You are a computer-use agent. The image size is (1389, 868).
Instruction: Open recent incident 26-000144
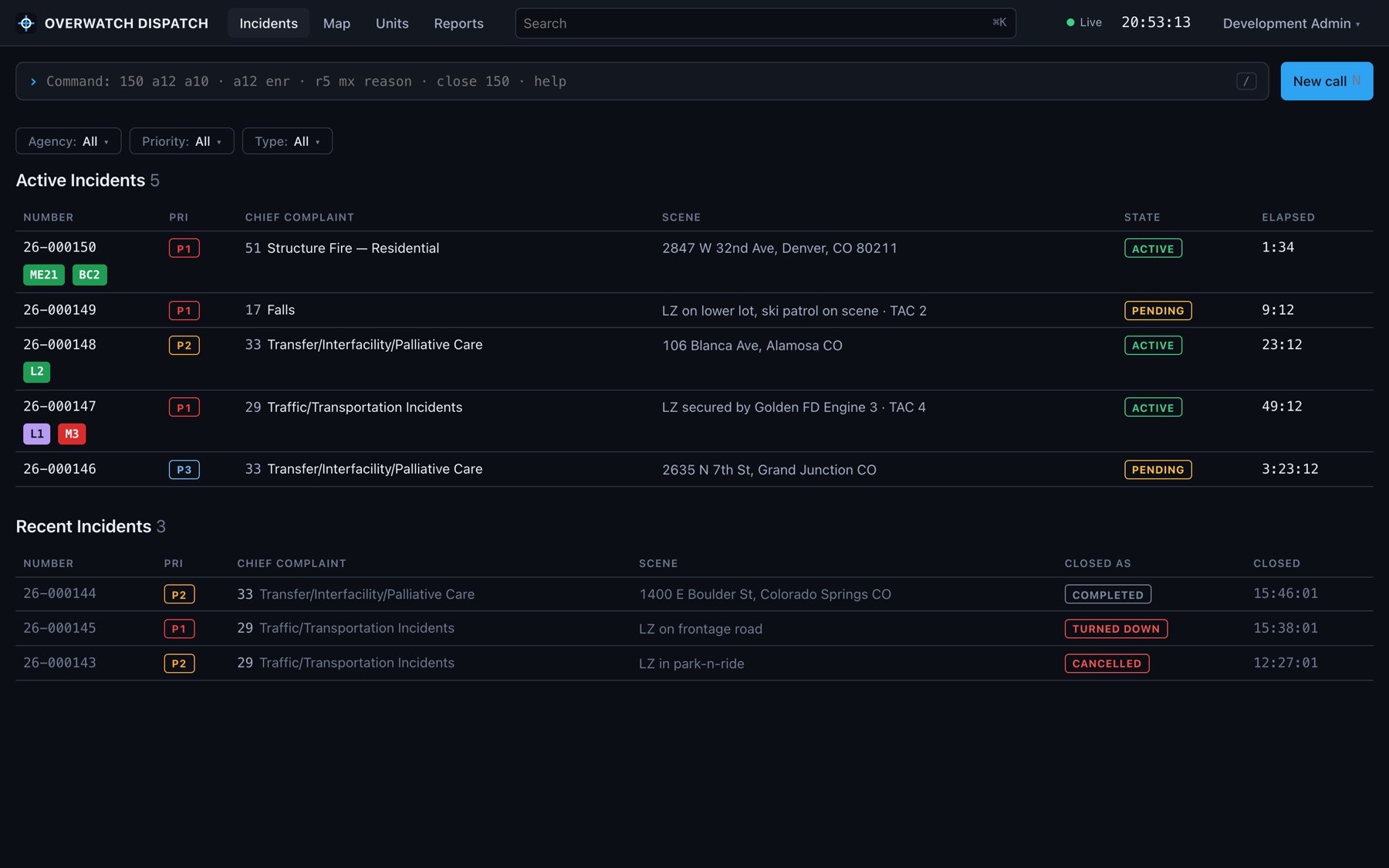pyautogui.click(x=694, y=594)
